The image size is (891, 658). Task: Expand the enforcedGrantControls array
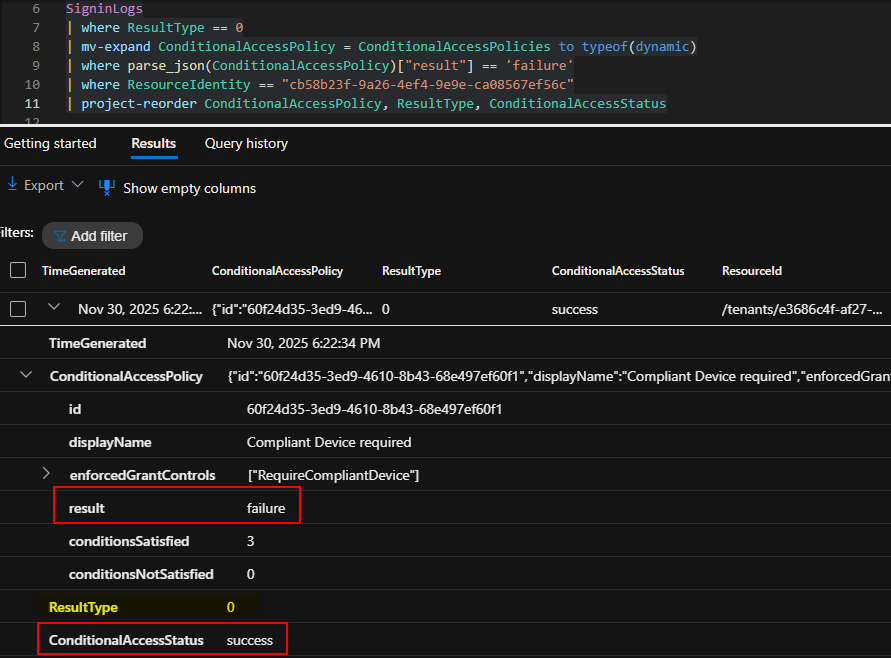coord(46,474)
